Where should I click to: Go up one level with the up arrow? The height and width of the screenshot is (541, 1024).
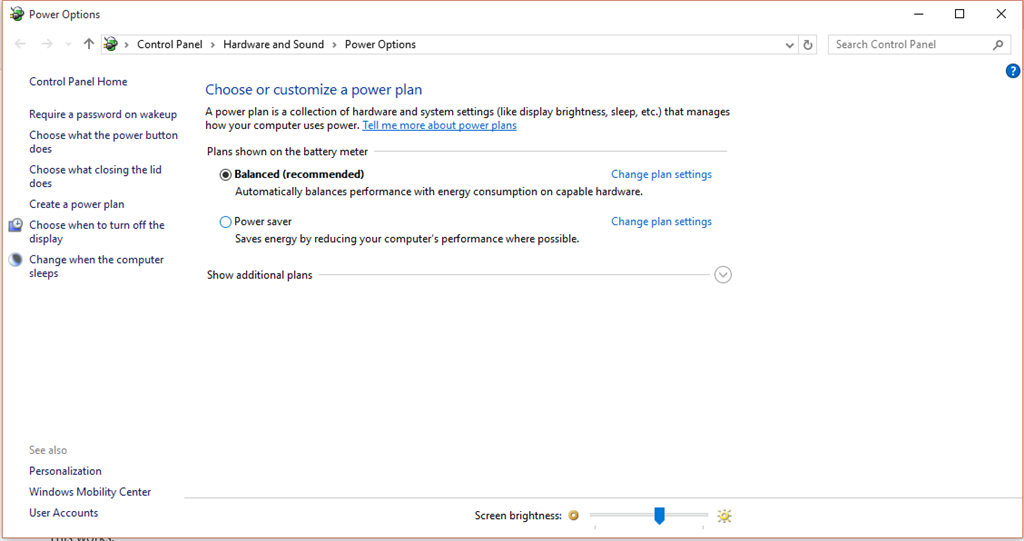coord(89,44)
